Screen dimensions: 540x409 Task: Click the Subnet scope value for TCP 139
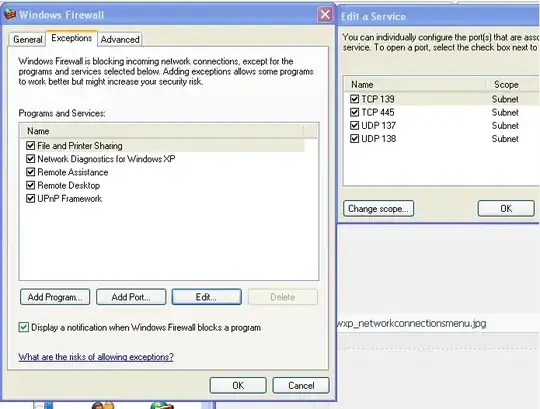pyautogui.click(x=505, y=99)
